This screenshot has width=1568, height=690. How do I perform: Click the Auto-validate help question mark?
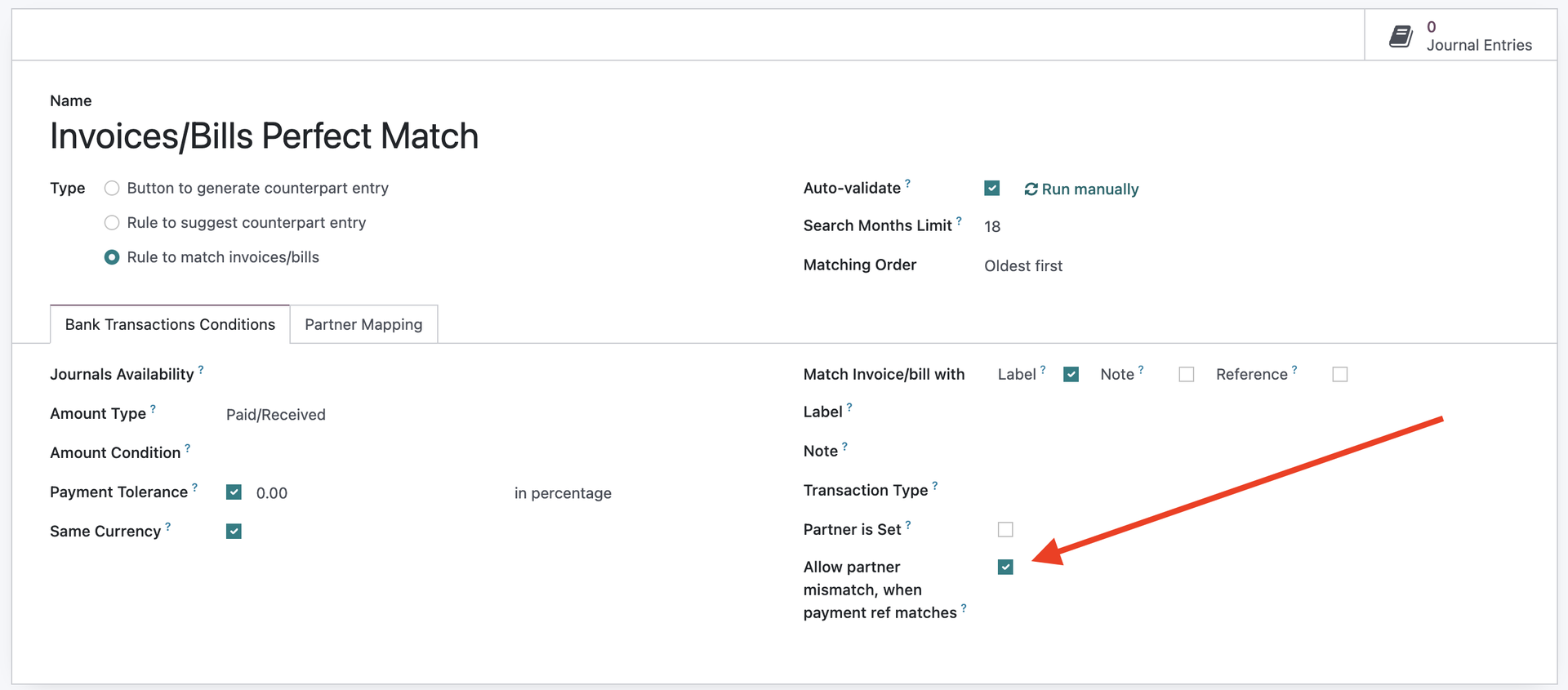[907, 184]
